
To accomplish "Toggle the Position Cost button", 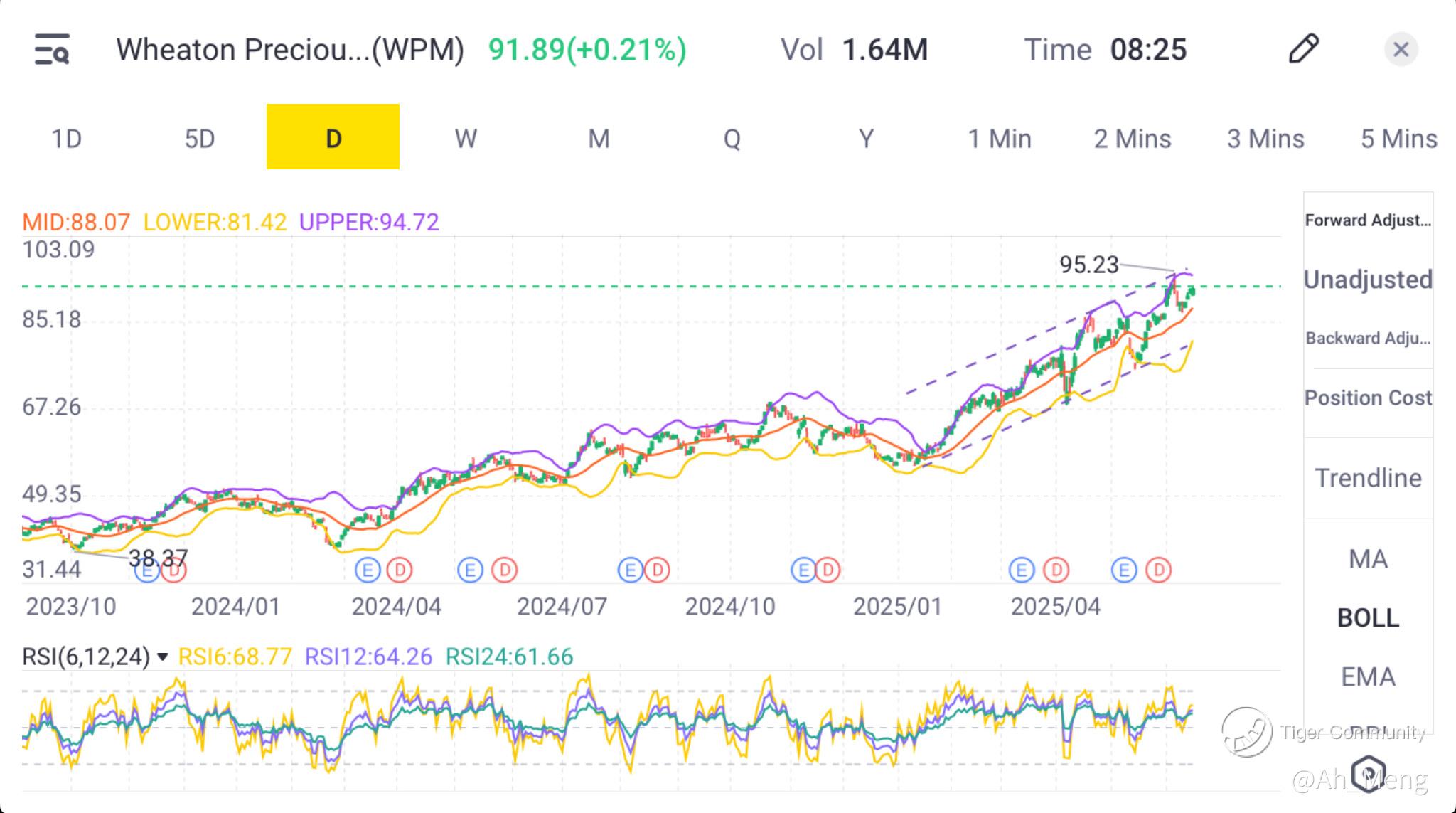I will pos(1368,398).
